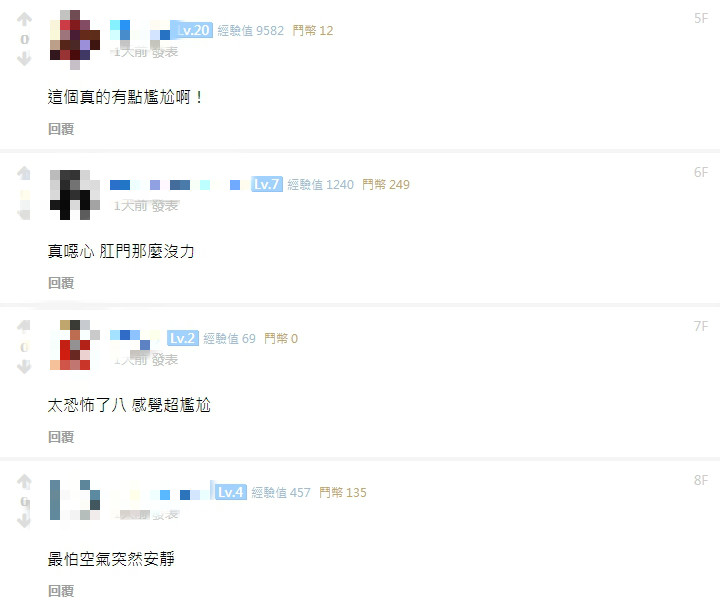Upvote the 8F comment
The width and height of the screenshot is (720, 609).
pyautogui.click(x=24, y=481)
